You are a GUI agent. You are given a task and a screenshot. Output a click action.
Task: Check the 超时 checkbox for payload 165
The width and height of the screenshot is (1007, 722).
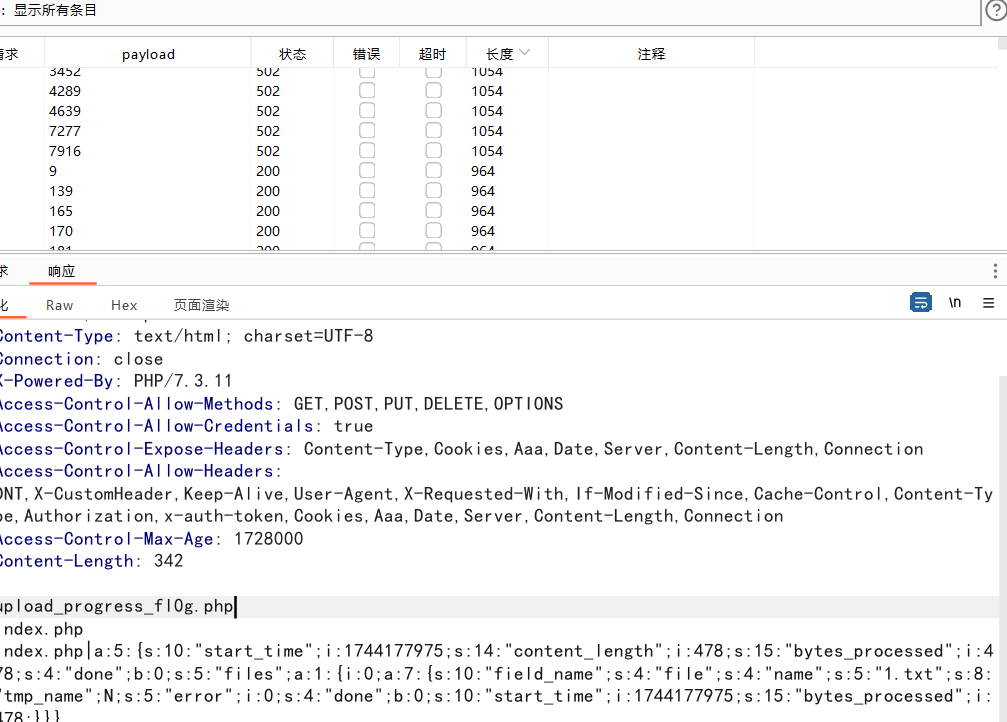(433, 211)
